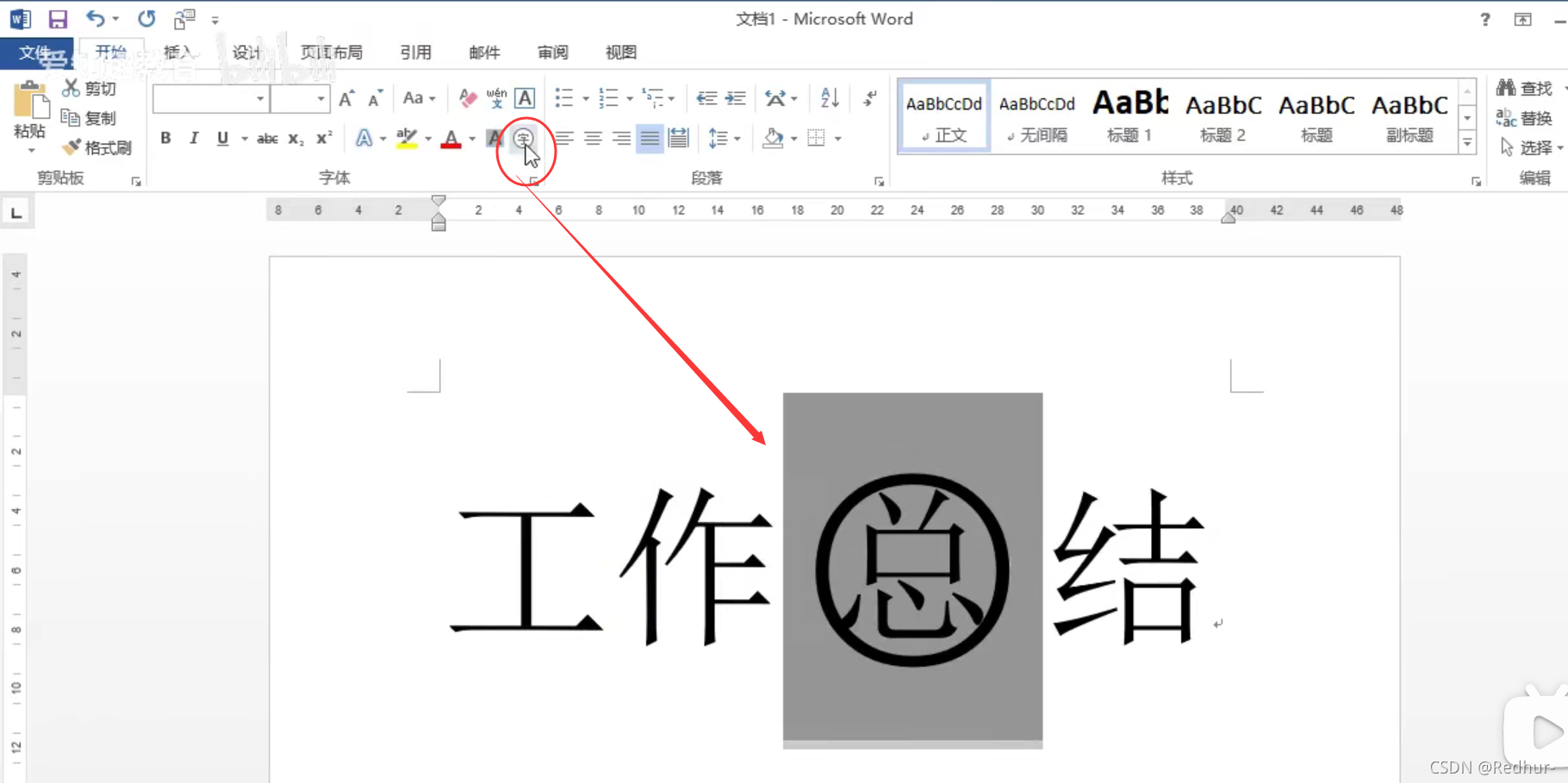
Task: Open the Enclose Characters (带圈字符) tool
Action: 526,138
